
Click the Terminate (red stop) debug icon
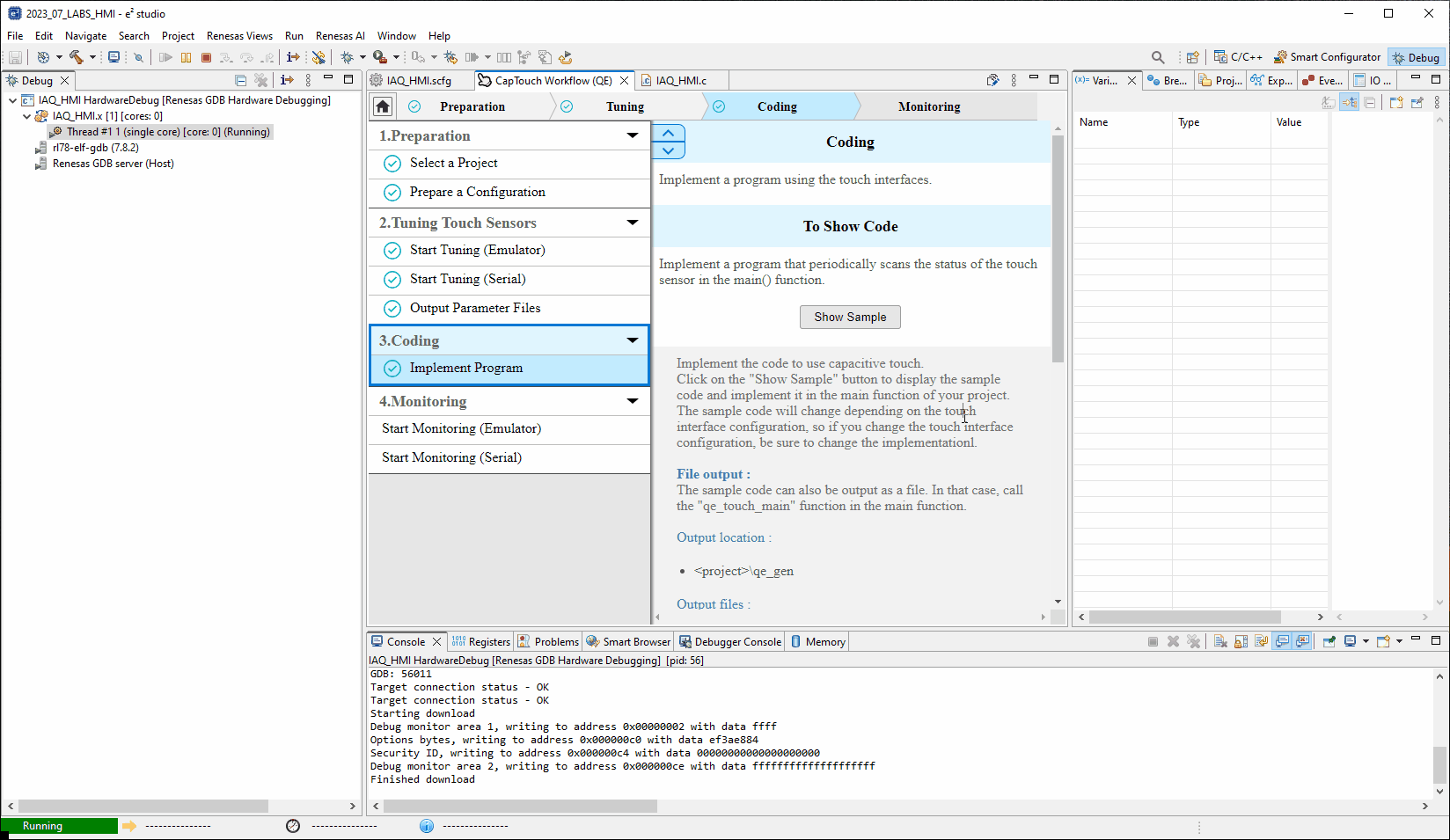pyautogui.click(x=206, y=57)
